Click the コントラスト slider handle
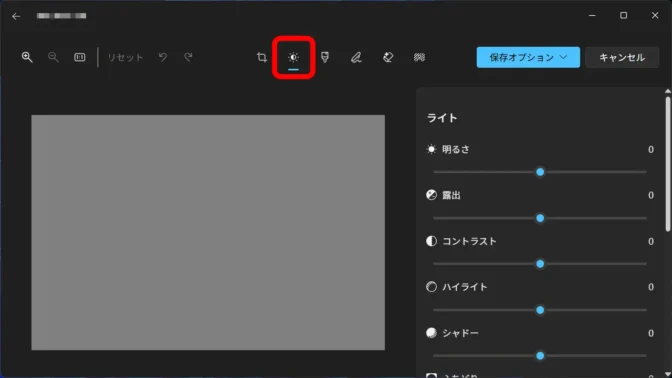Viewport: 672px width, 378px height. (540, 264)
